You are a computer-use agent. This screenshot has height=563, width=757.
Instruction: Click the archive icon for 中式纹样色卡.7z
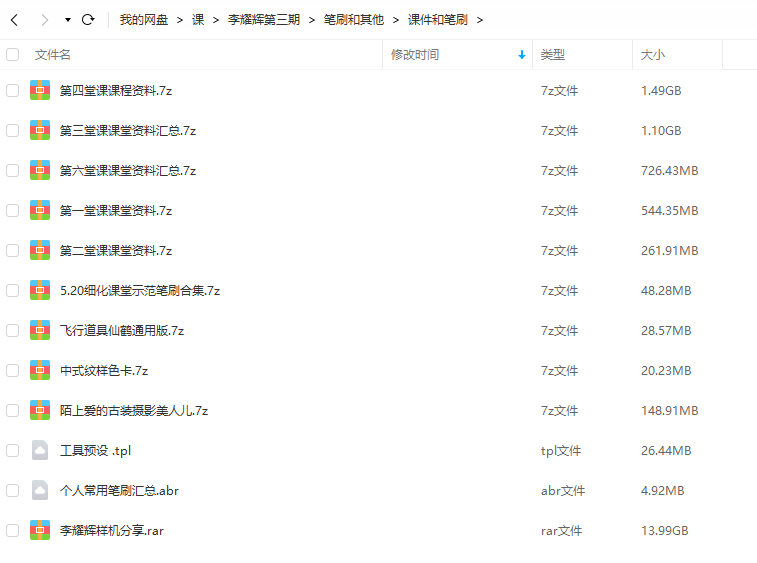click(x=40, y=370)
